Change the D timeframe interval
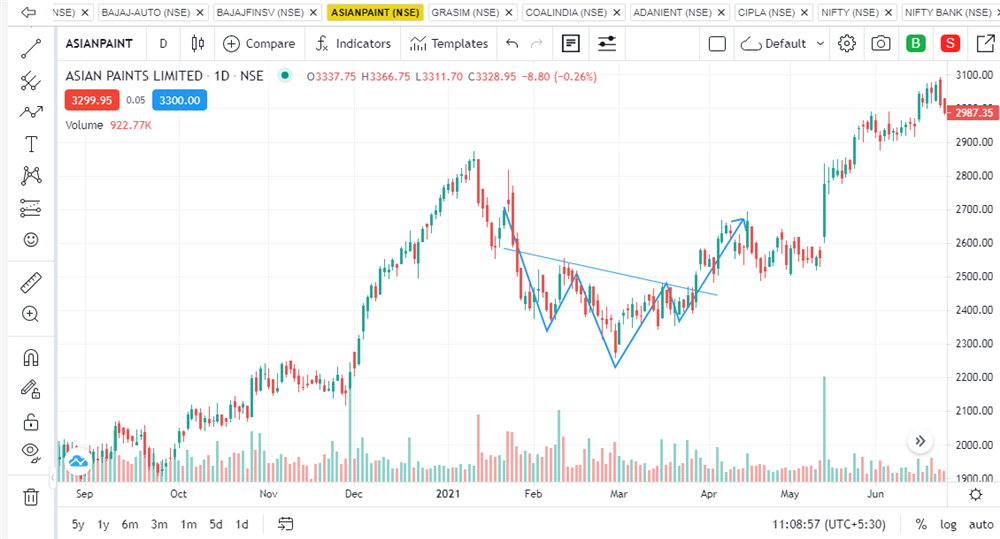This screenshot has height=539, width=1000. (x=163, y=43)
